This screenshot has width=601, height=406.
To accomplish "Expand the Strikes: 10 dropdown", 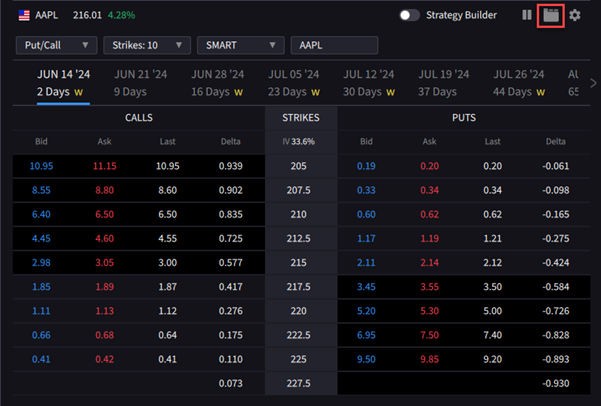I will point(147,45).
